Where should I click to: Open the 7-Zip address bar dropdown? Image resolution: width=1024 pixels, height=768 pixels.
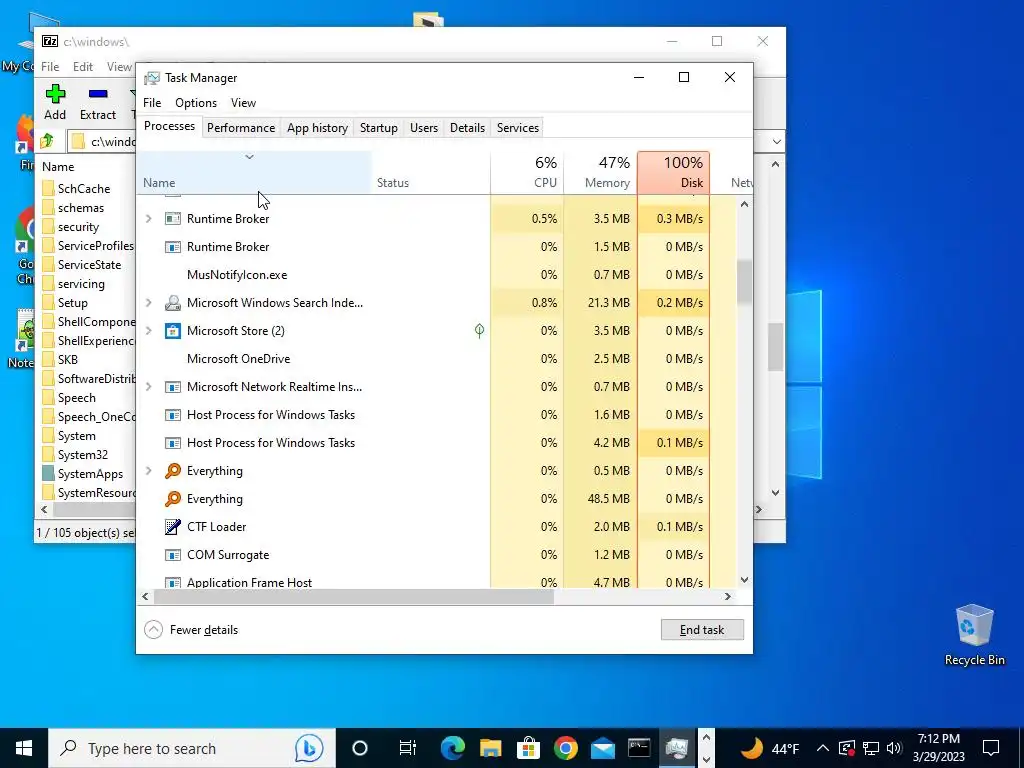(776, 142)
